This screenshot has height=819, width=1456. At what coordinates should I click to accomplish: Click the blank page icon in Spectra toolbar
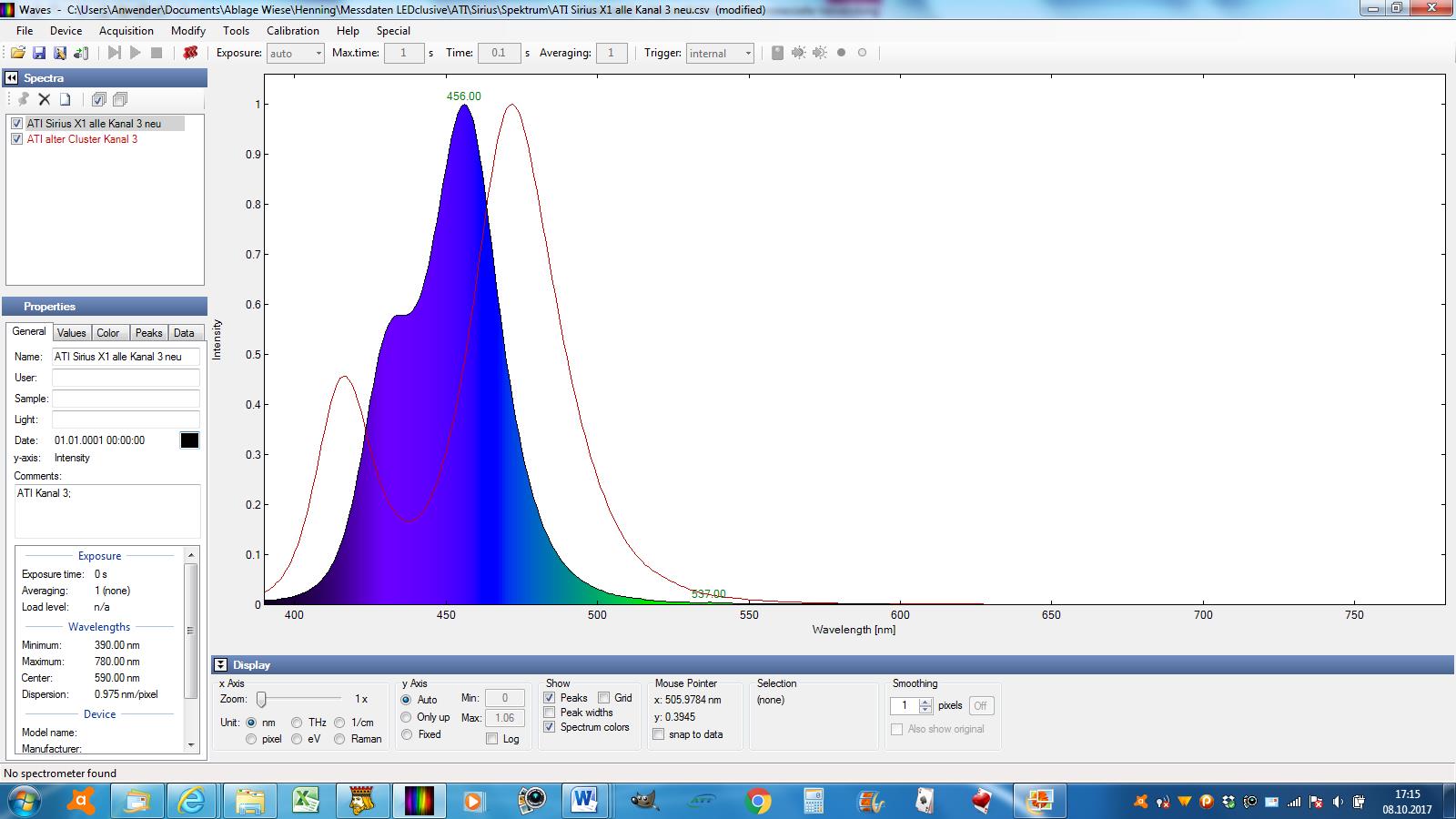66,99
